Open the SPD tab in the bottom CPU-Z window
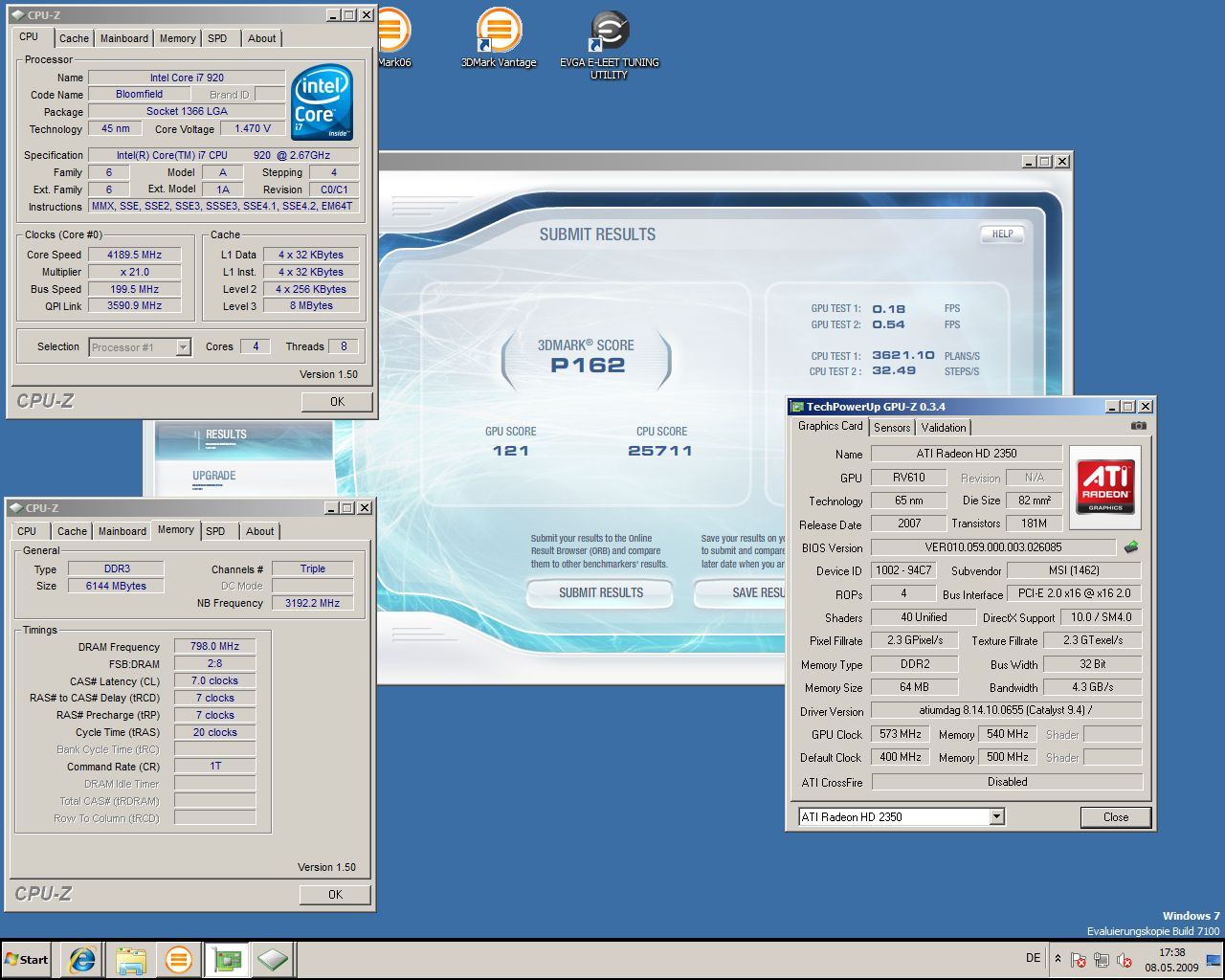Image resolution: width=1225 pixels, height=980 pixels. [x=215, y=531]
